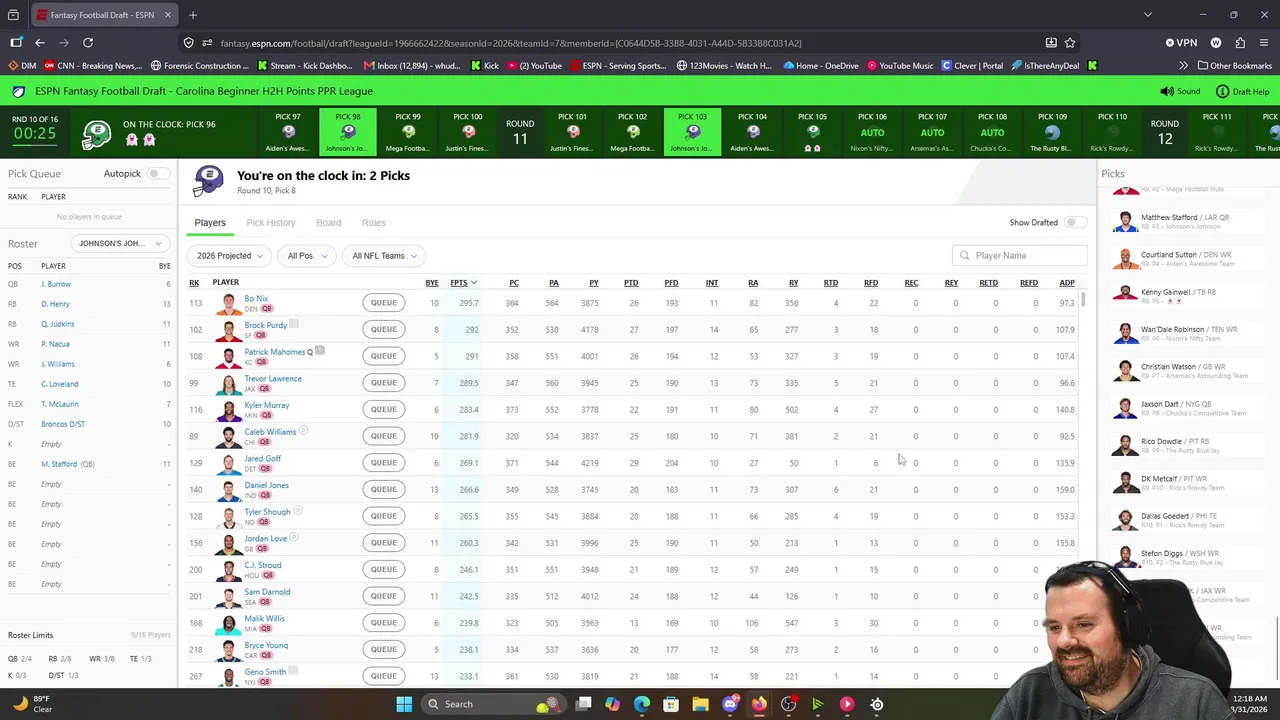This screenshot has height=720, width=1280.
Task: Open the All NFL Teams filter dropdown
Action: click(x=384, y=256)
